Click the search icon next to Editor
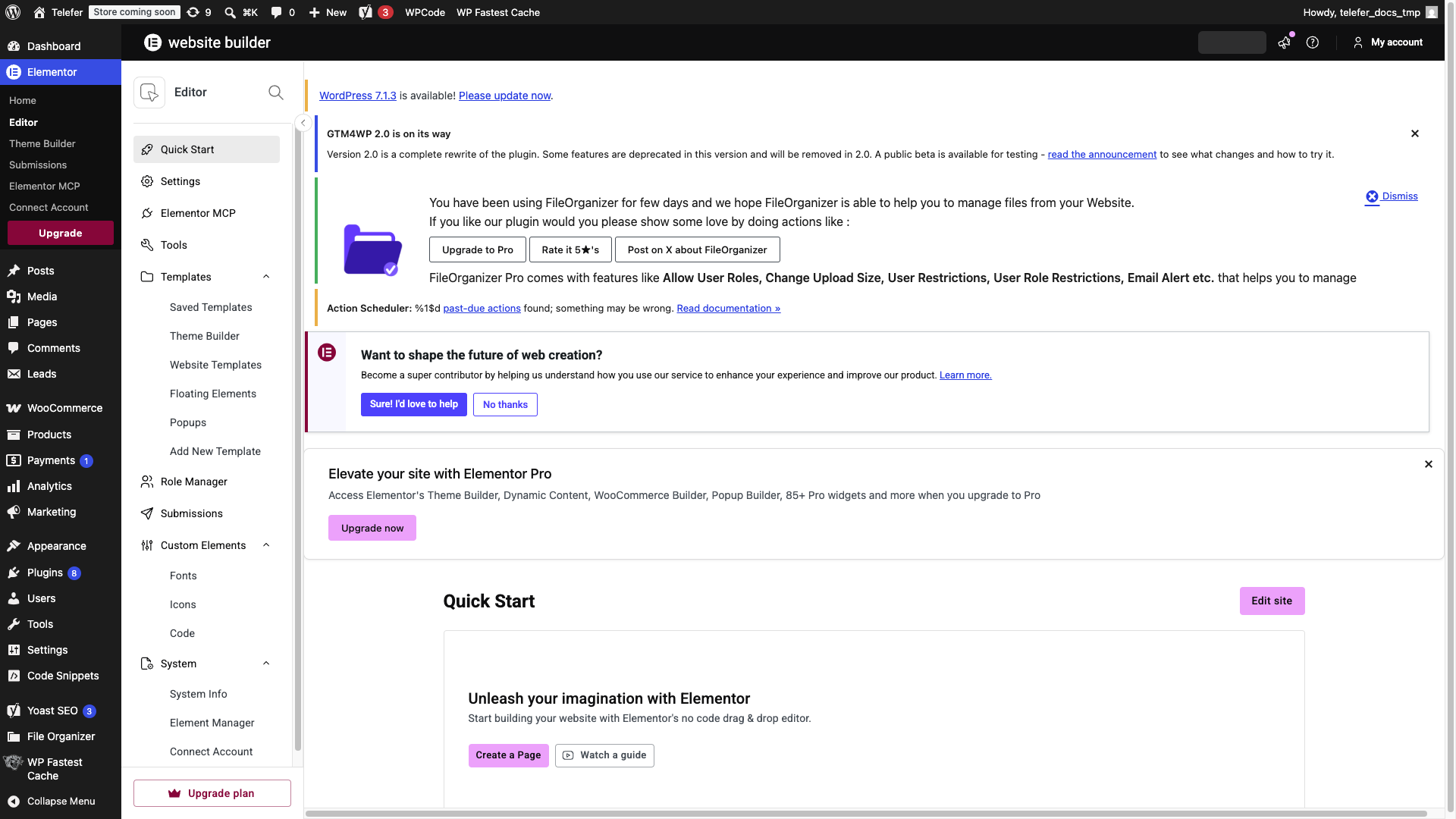This screenshot has height=819, width=1456. [276, 93]
